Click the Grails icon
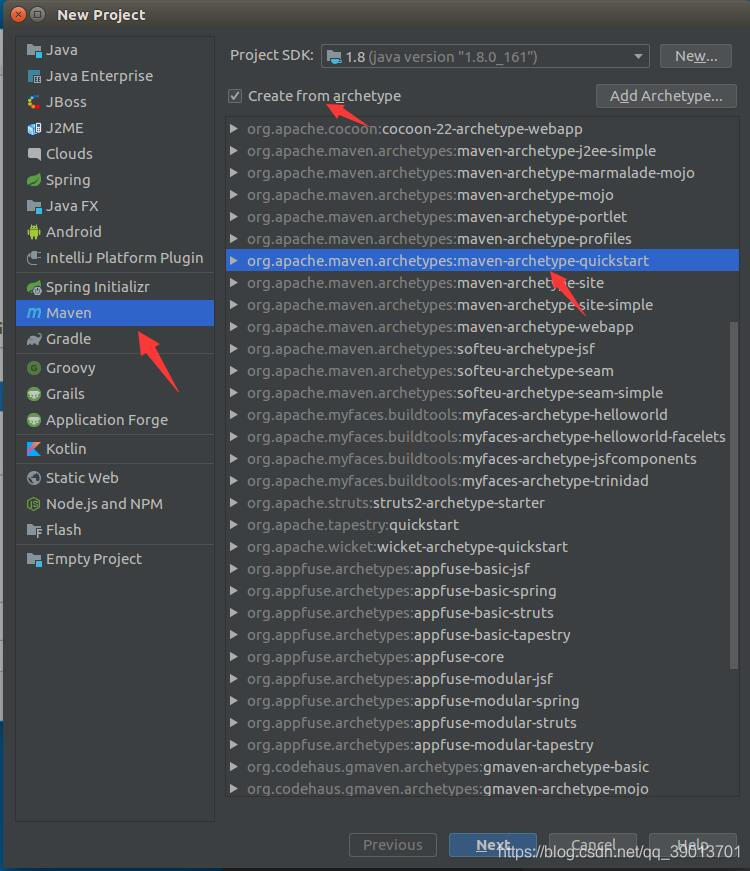Image resolution: width=750 pixels, height=871 pixels. click(34, 394)
